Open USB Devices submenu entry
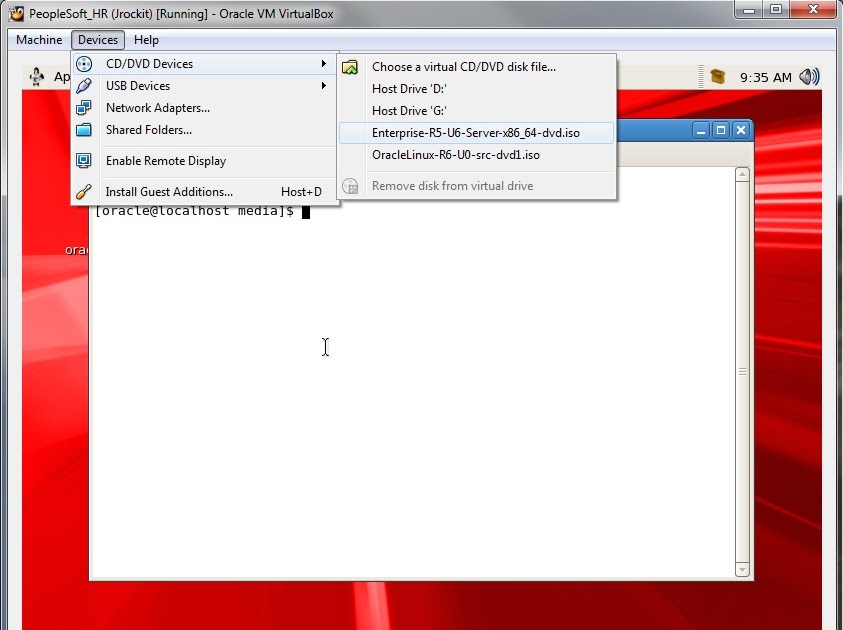 click(x=204, y=86)
